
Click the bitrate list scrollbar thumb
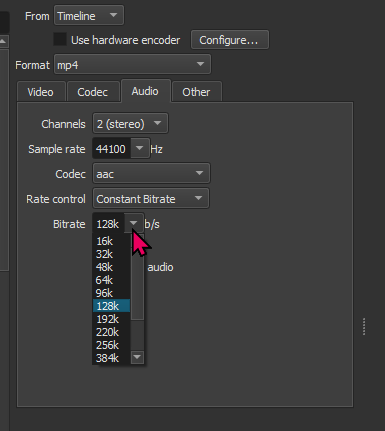click(x=137, y=283)
